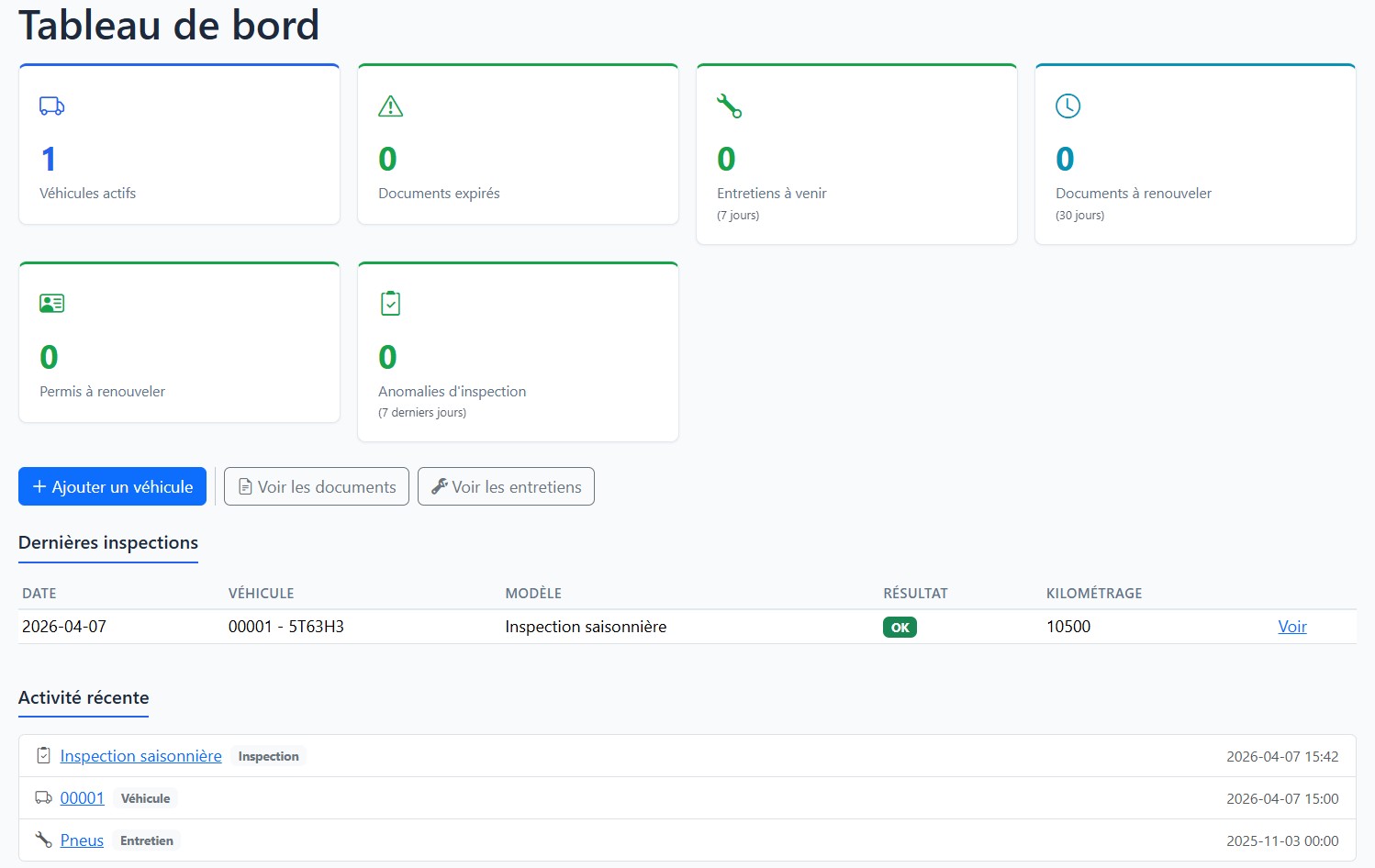
Task: Click the wrench icon on Entretiens à venir card
Action: 729,106
